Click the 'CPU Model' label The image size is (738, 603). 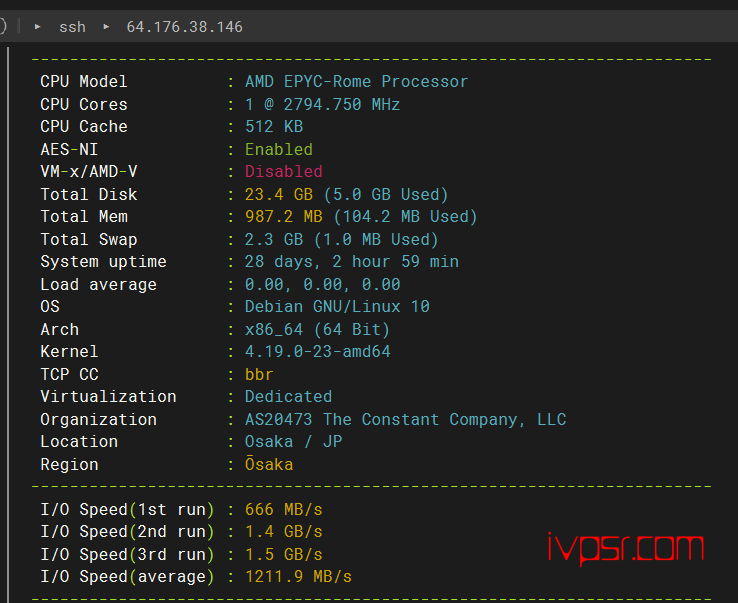(x=84, y=81)
